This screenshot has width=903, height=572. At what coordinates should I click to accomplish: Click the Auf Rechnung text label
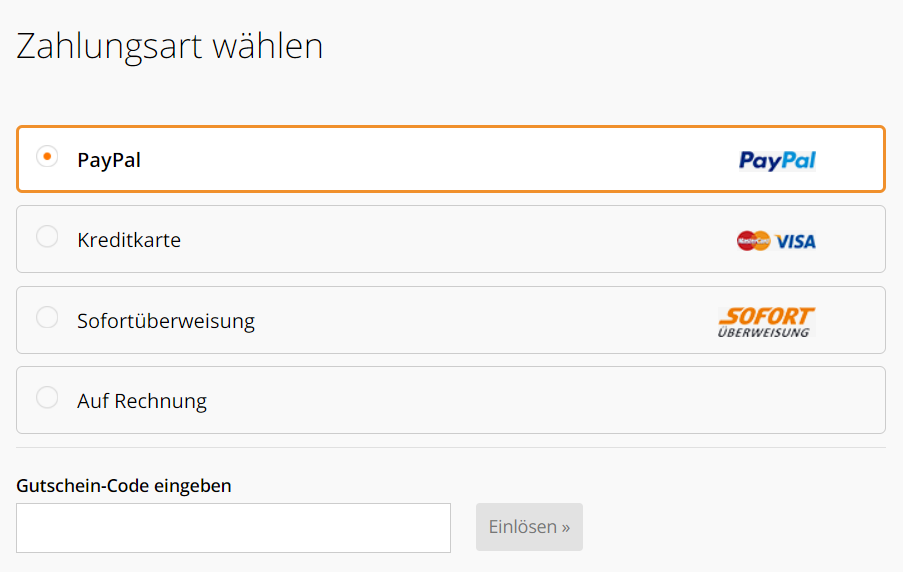(x=142, y=400)
